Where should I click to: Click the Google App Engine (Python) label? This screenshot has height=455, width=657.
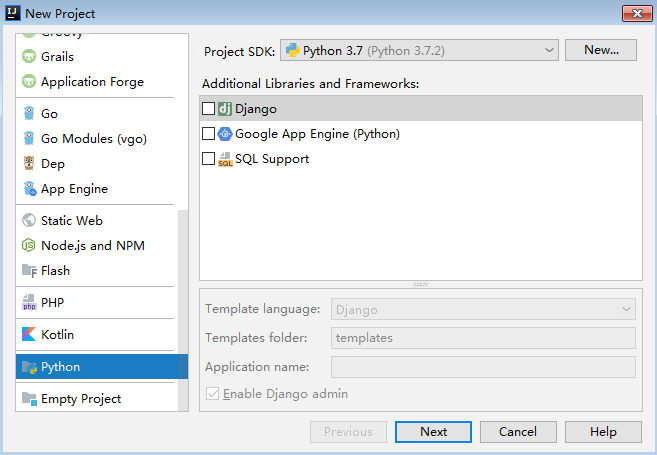click(317, 134)
